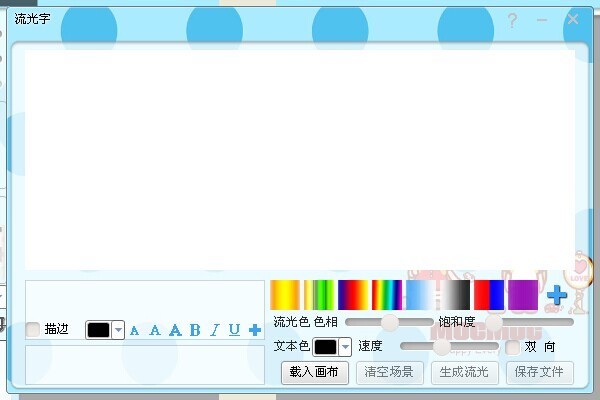This screenshot has height=400, width=600.
Task: Open the 文本色 text color dropdown
Action: pos(346,347)
